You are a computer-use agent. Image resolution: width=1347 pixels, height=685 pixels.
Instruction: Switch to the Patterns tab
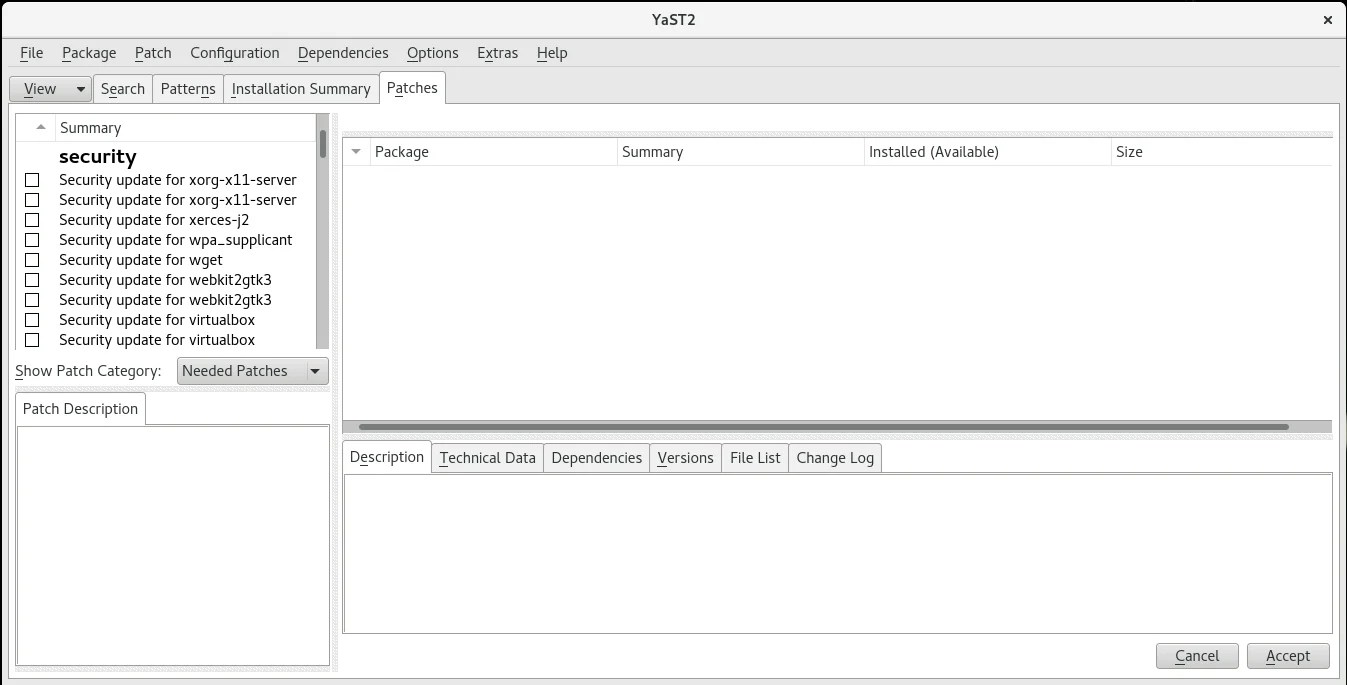coord(188,89)
